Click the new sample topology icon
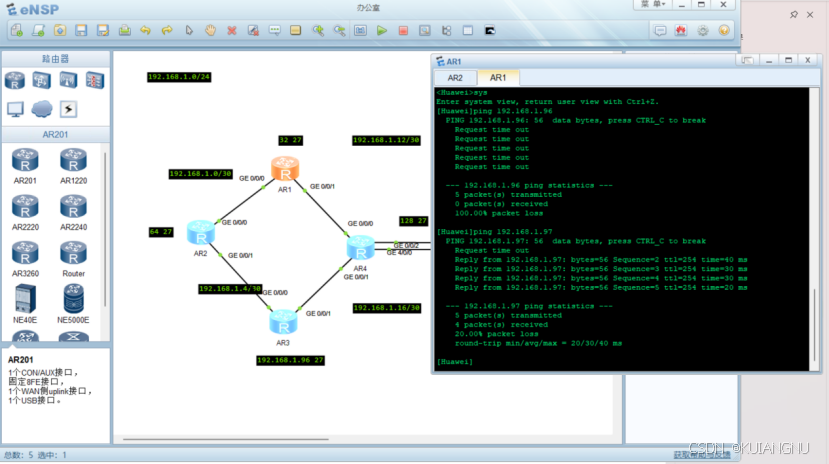The image size is (829, 464). pos(38,31)
